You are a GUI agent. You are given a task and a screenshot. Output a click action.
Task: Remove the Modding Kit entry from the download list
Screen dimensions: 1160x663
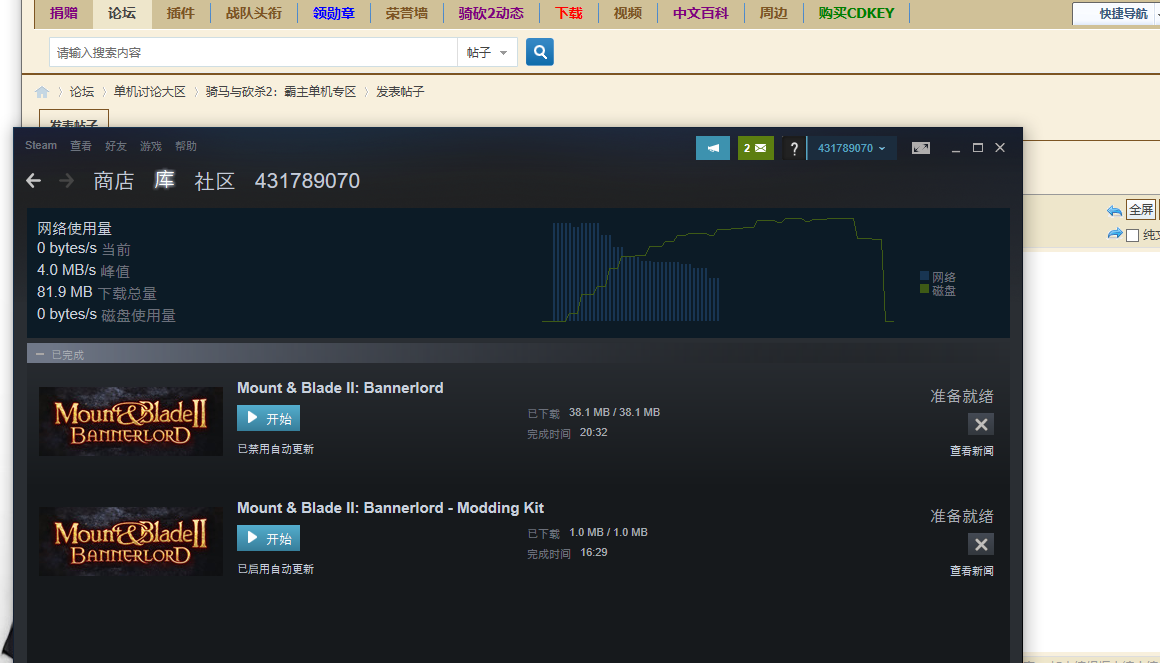click(x=981, y=544)
